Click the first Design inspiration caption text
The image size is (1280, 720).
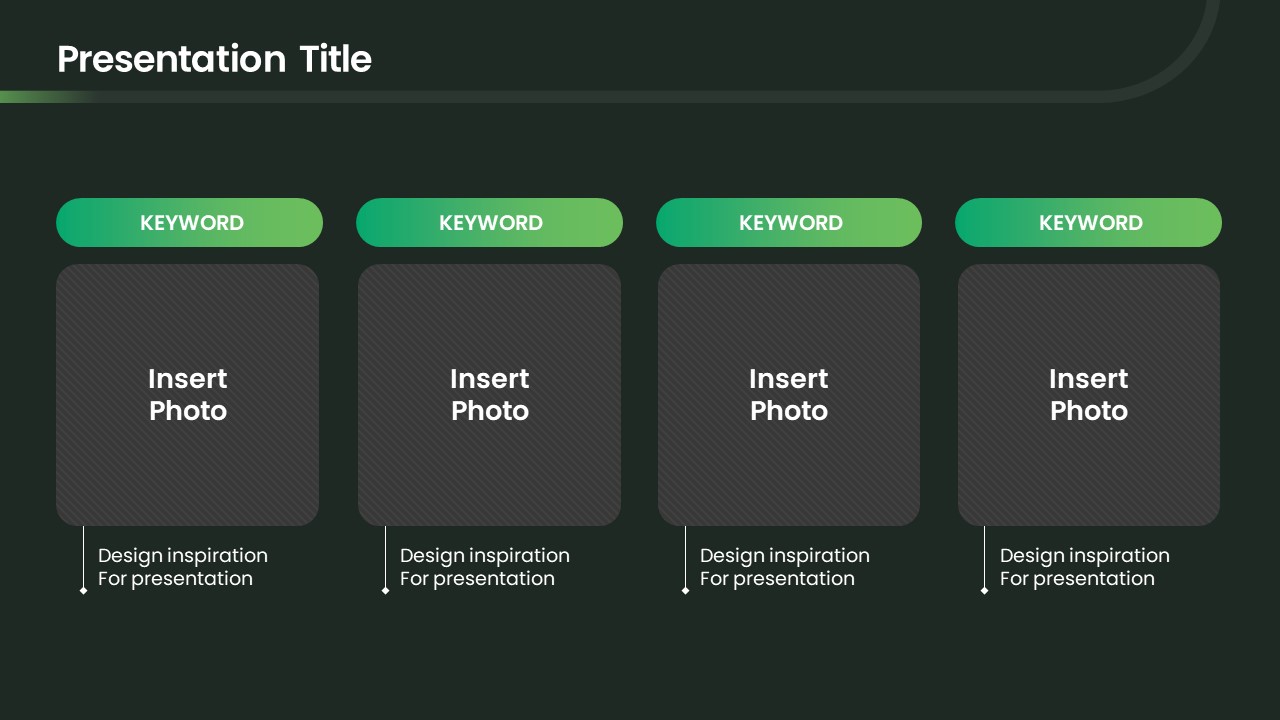tap(182, 567)
